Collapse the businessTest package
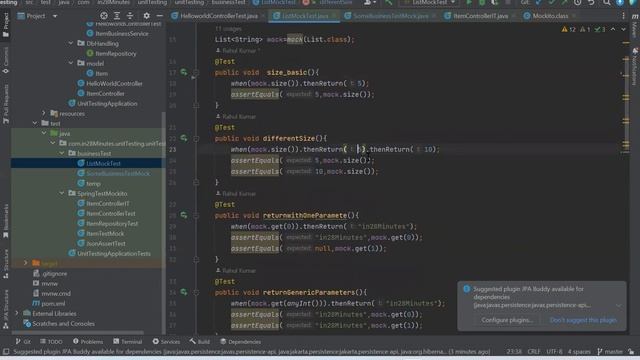 point(62,153)
